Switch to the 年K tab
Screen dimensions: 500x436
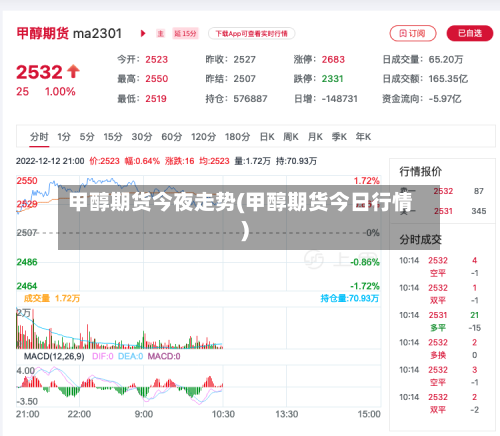click(x=363, y=137)
